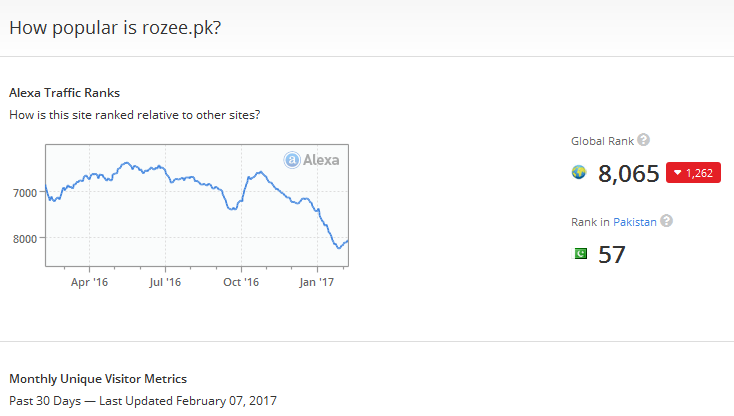The image size is (734, 416).
Task: Open the Pakistan country link
Action: click(635, 222)
